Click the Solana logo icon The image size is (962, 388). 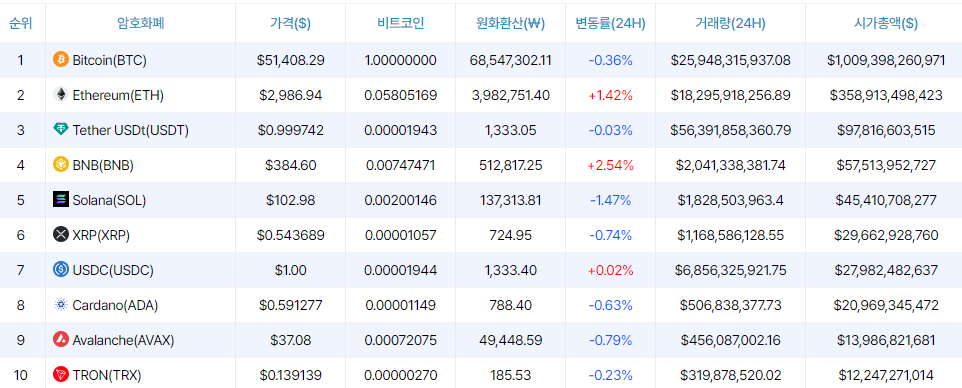click(61, 200)
